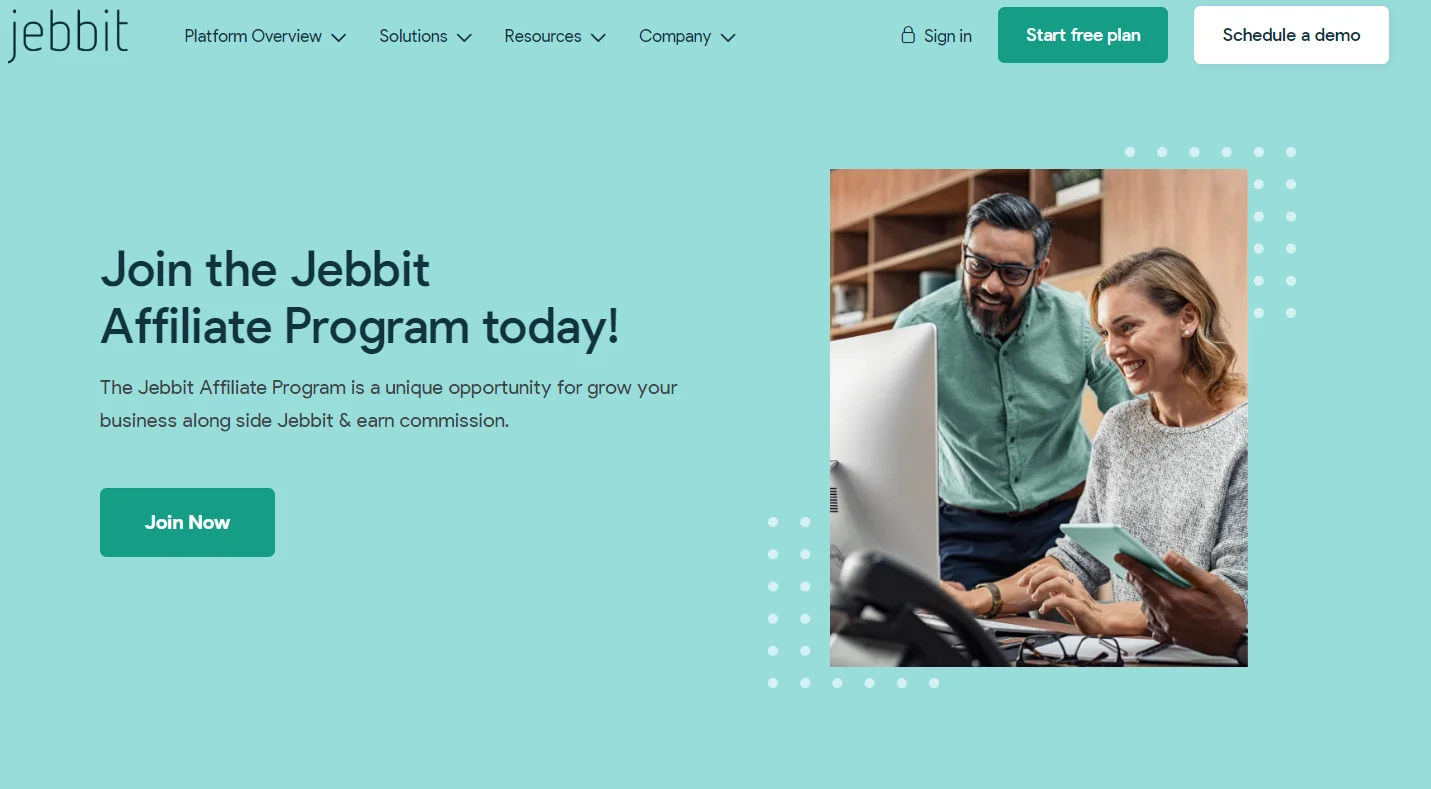
Task: Click the green Join Now button
Action: click(187, 522)
